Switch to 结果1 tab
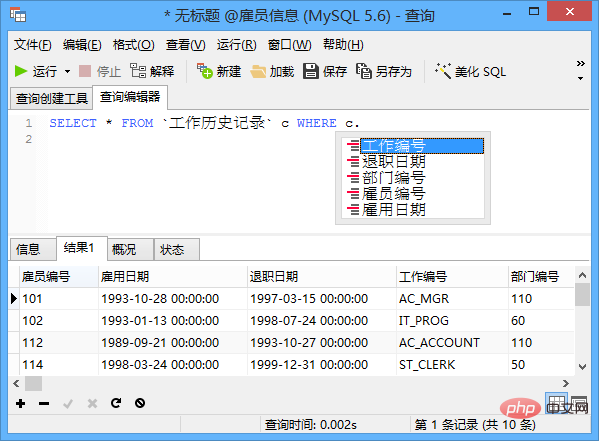 [82, 248]
